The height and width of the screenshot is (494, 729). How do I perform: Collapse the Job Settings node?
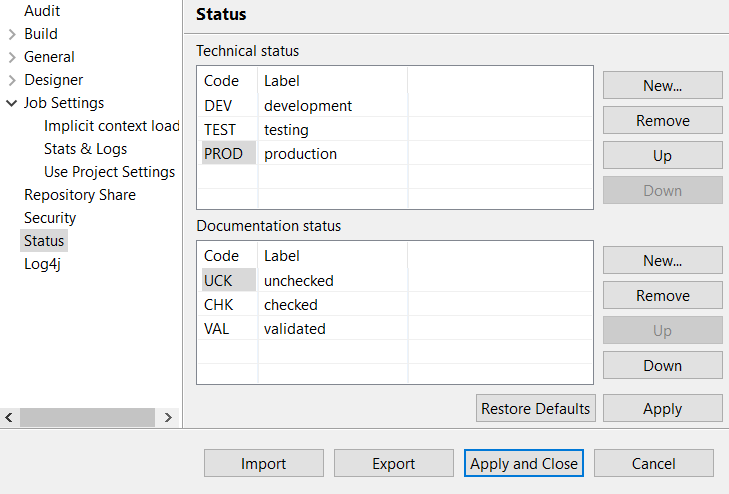pyautogui.click(x=12, y=103)
